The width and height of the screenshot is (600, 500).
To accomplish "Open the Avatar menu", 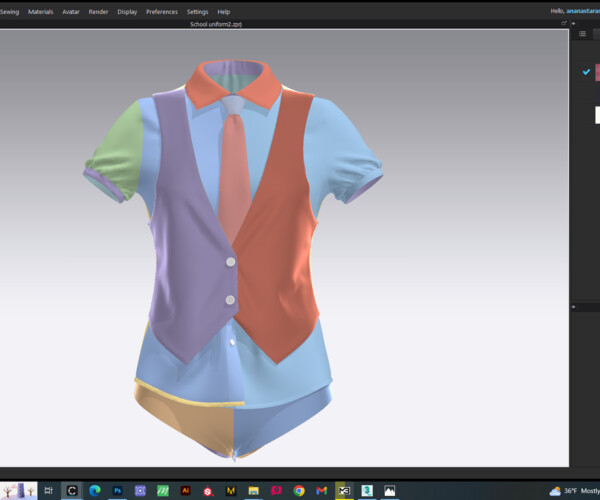I will click(x=71, y=12).
